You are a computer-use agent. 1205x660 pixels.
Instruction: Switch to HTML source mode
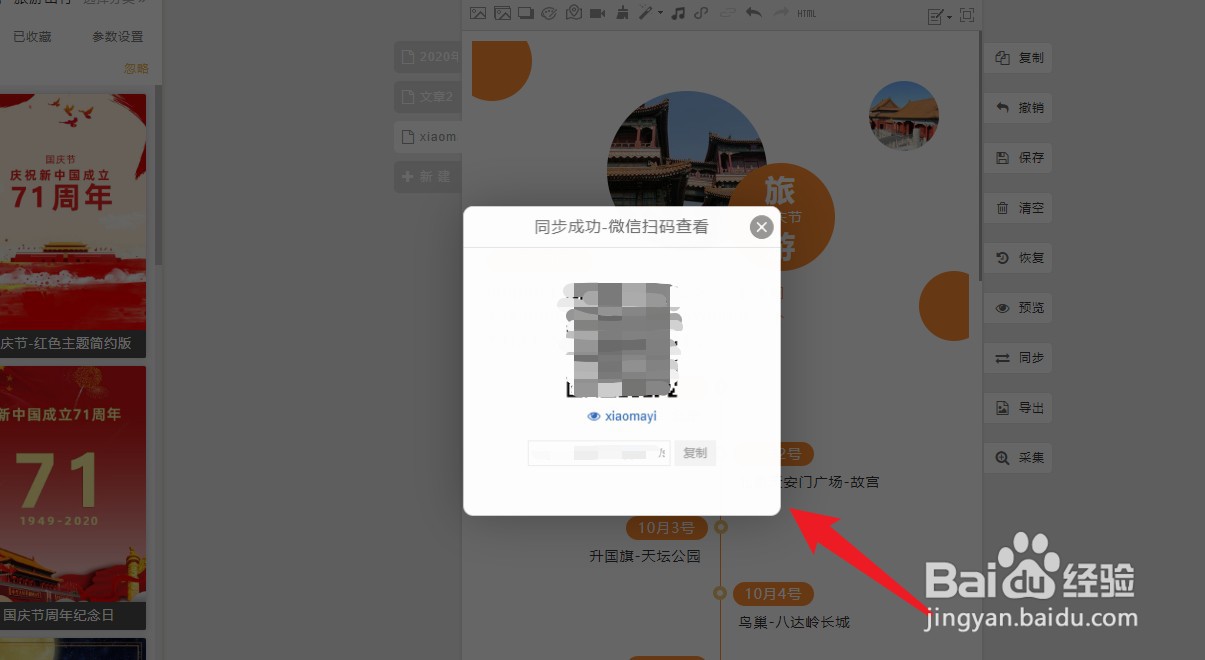[x=807, y=13]
